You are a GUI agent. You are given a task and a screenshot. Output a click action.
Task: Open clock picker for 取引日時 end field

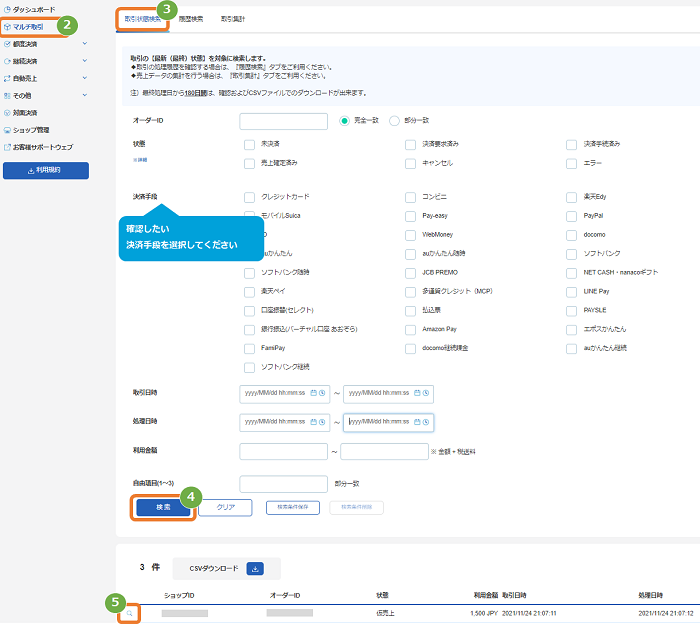(x=426, y=393)
